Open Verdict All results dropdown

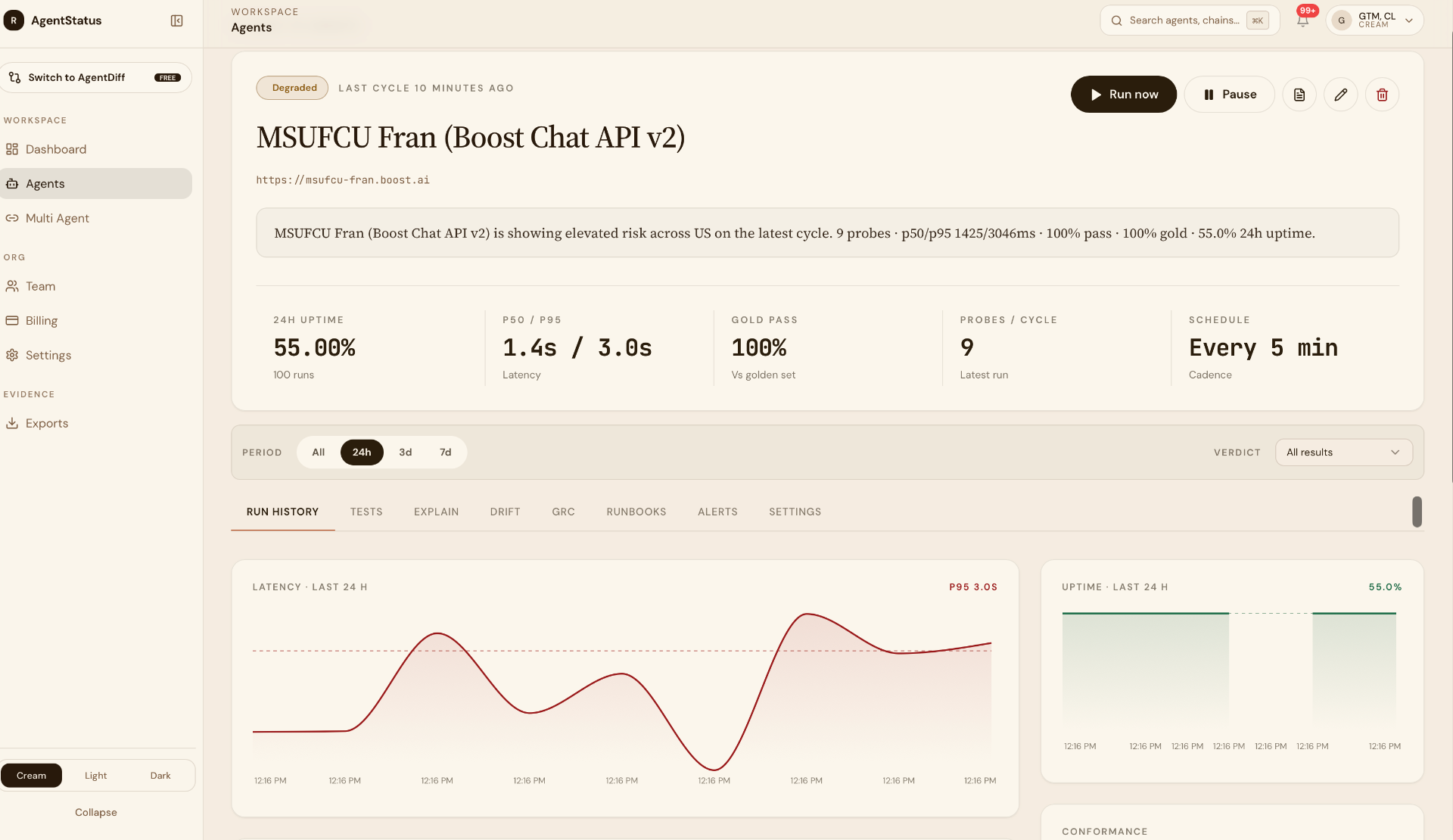pos(1343,453)
